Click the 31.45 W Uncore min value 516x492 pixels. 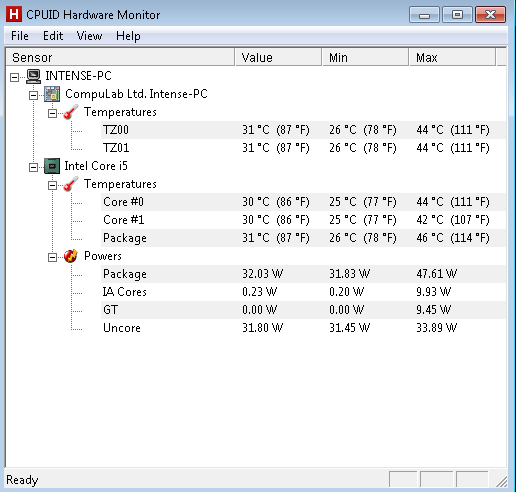point(350,328)
